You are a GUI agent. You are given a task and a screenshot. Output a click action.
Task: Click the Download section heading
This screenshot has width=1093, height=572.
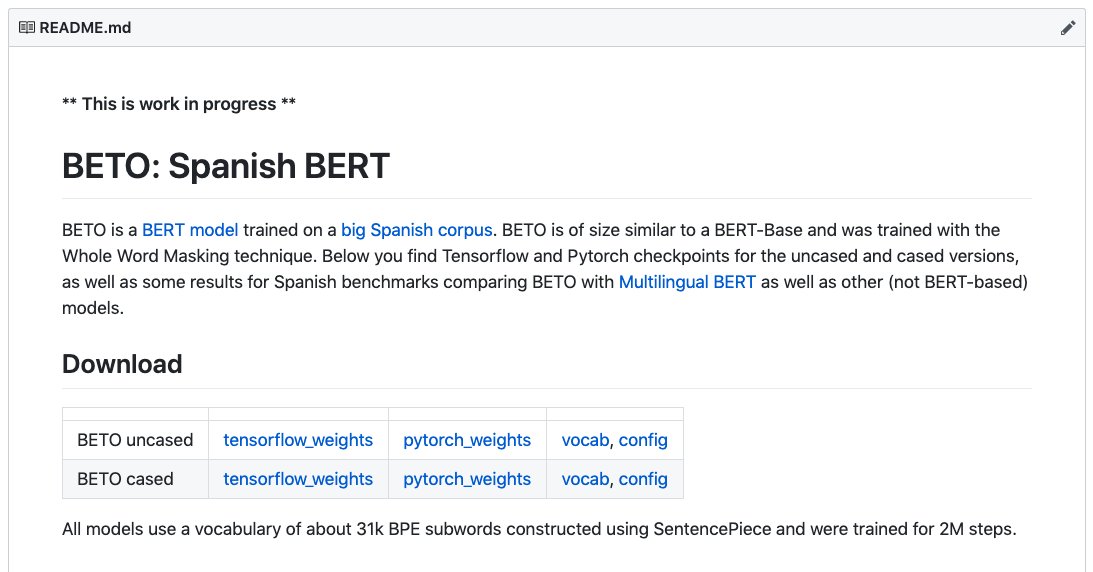coord(122,364)
